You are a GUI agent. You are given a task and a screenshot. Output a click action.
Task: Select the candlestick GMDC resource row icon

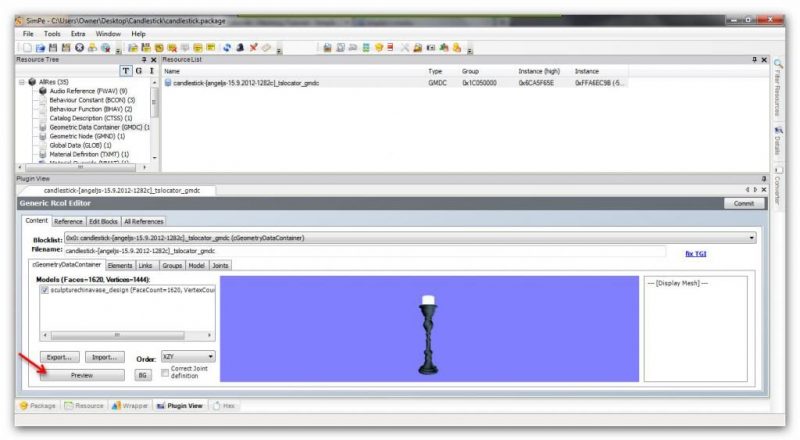pyautogui.click(x=168, y=83)
